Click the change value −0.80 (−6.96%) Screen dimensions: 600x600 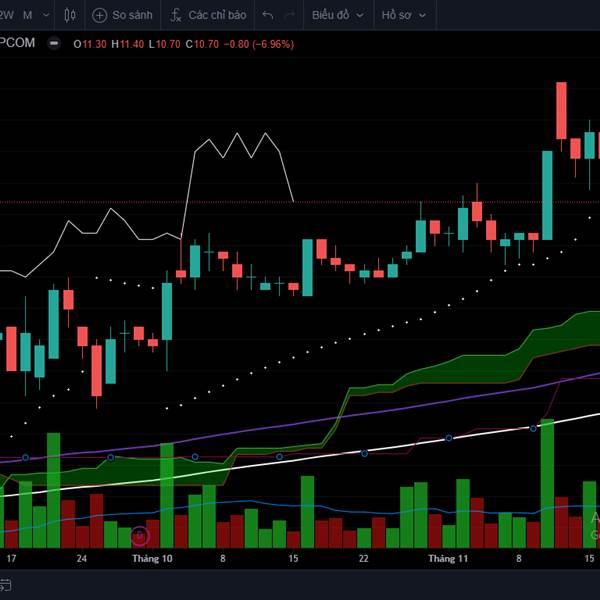tap(259, 44)
